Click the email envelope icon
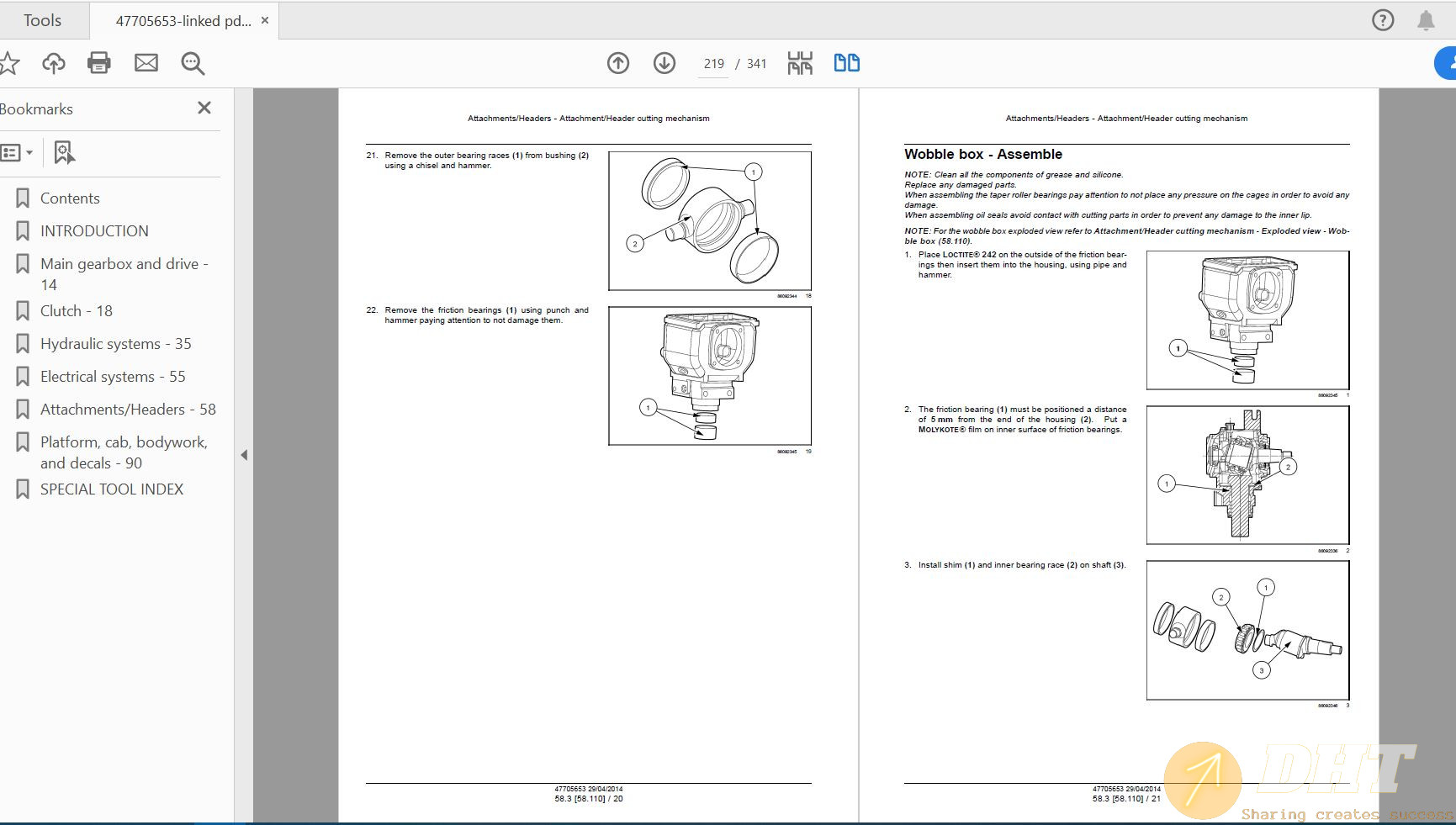The image size is (1456, 825). [146, 63]
